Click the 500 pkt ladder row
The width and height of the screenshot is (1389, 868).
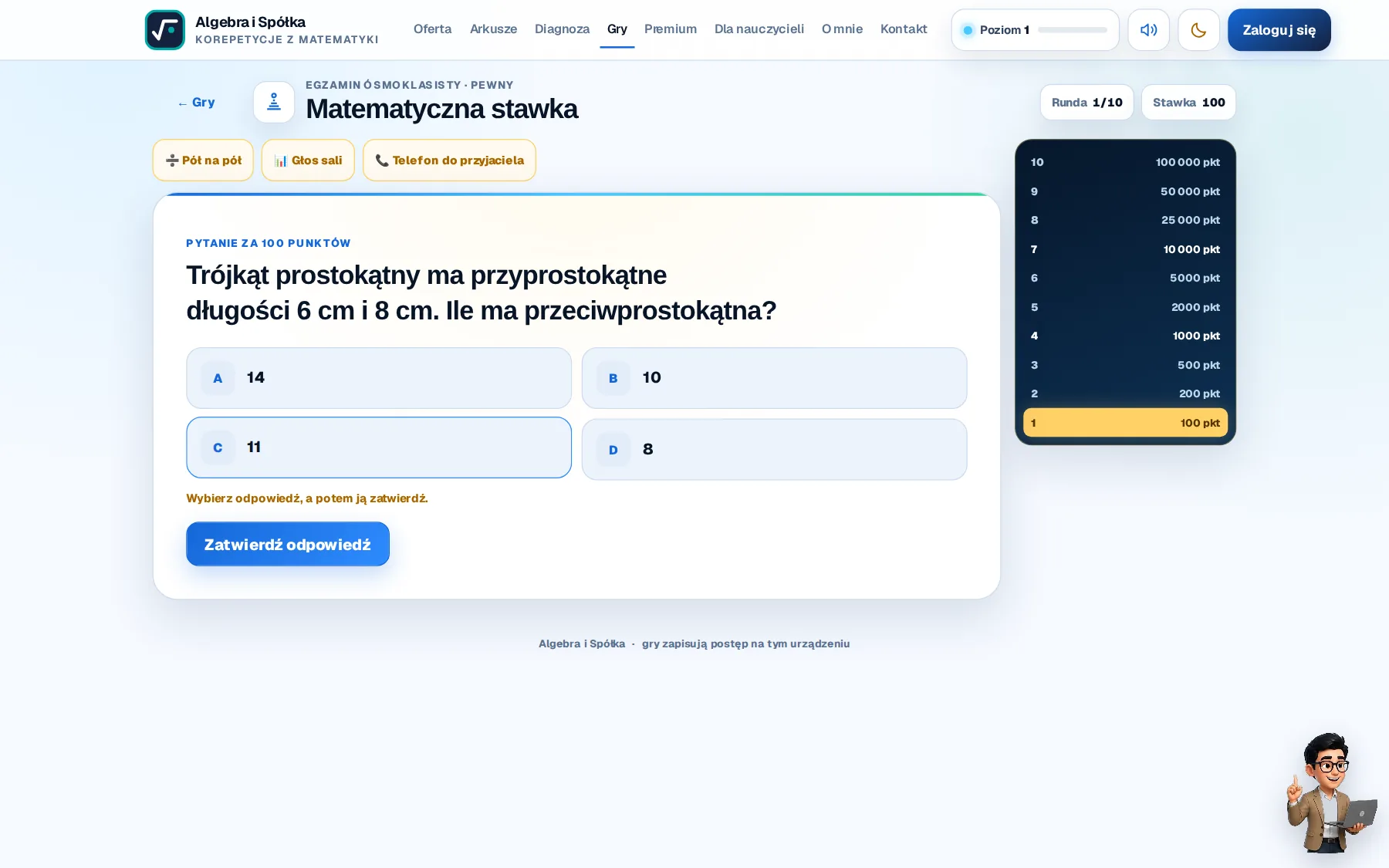(x=1125, y=365)
